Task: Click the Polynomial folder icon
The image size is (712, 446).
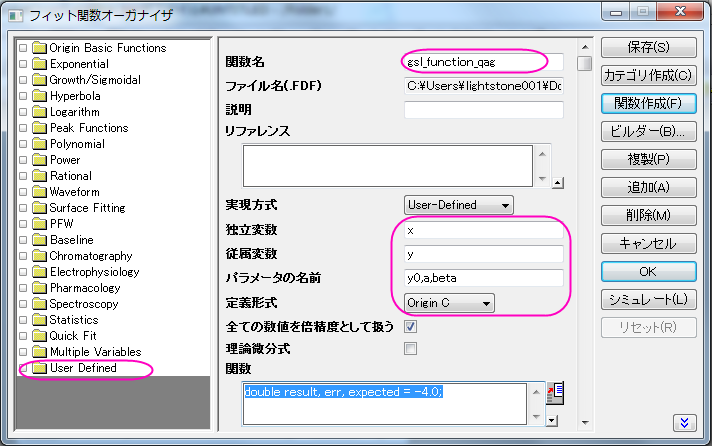Action: click(x=40, y=144)
